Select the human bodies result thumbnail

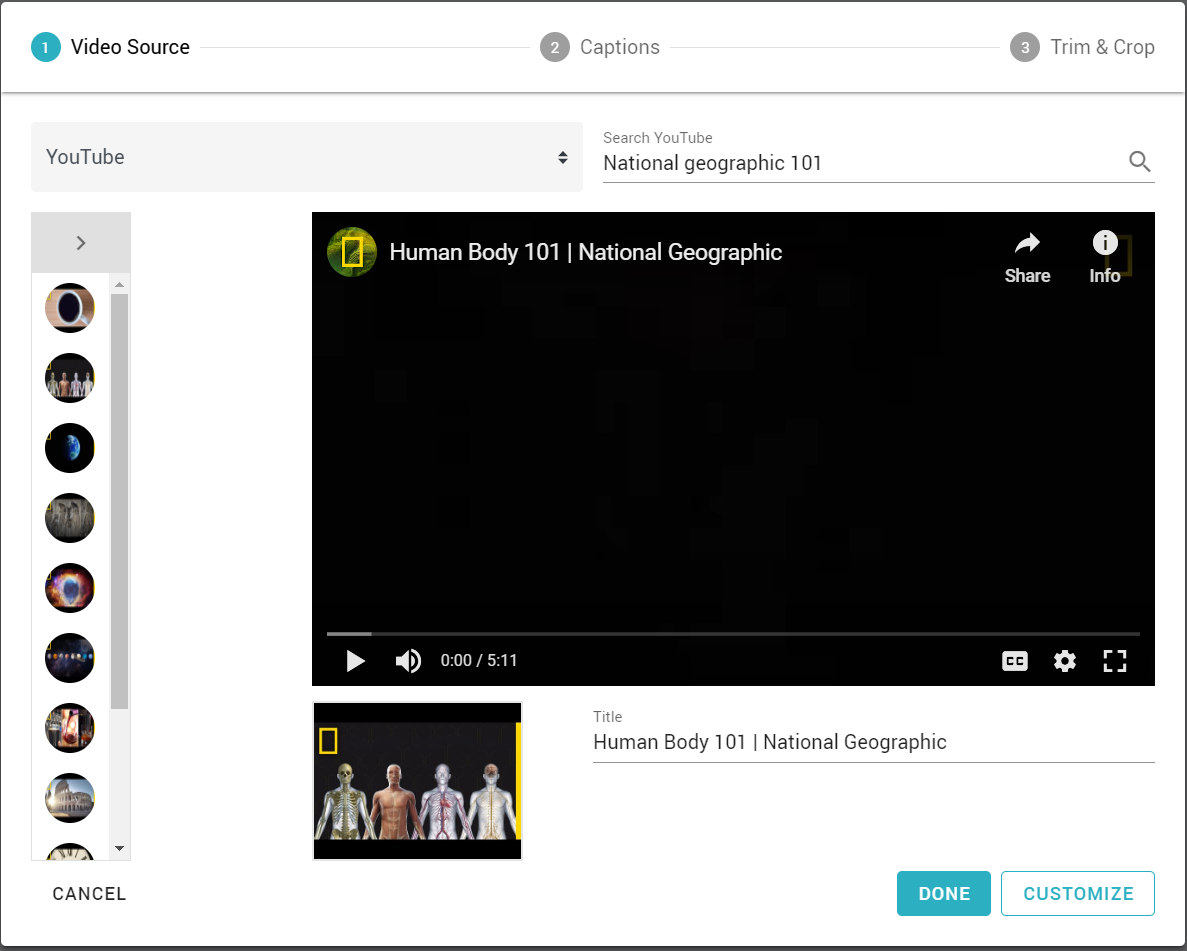(x=70, y=378)
